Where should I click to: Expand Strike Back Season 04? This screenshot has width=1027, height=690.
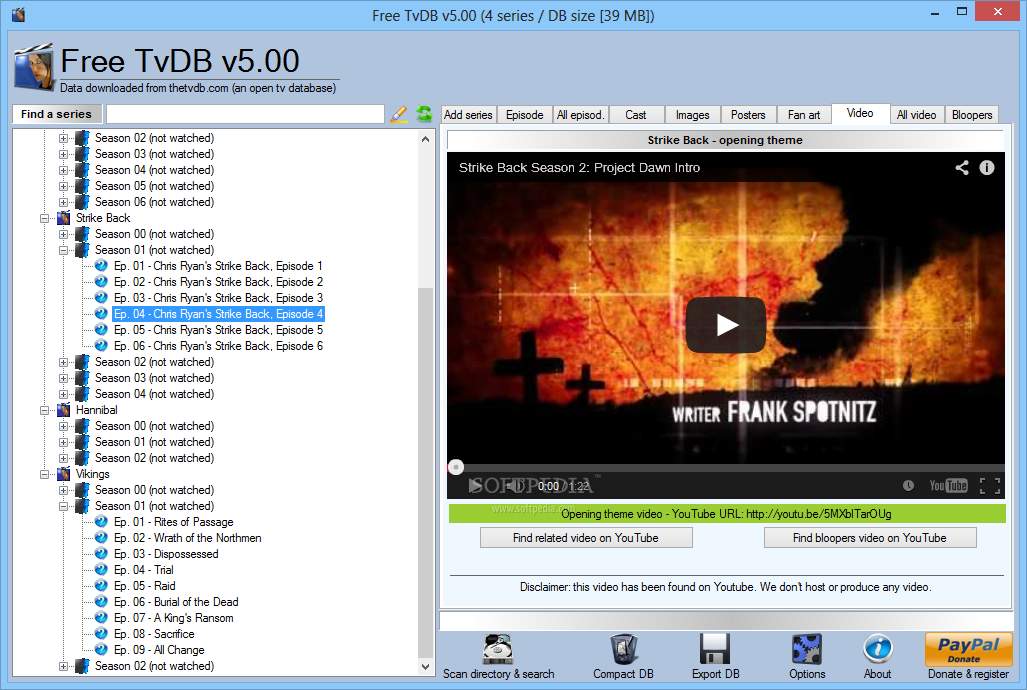point(64,394)
